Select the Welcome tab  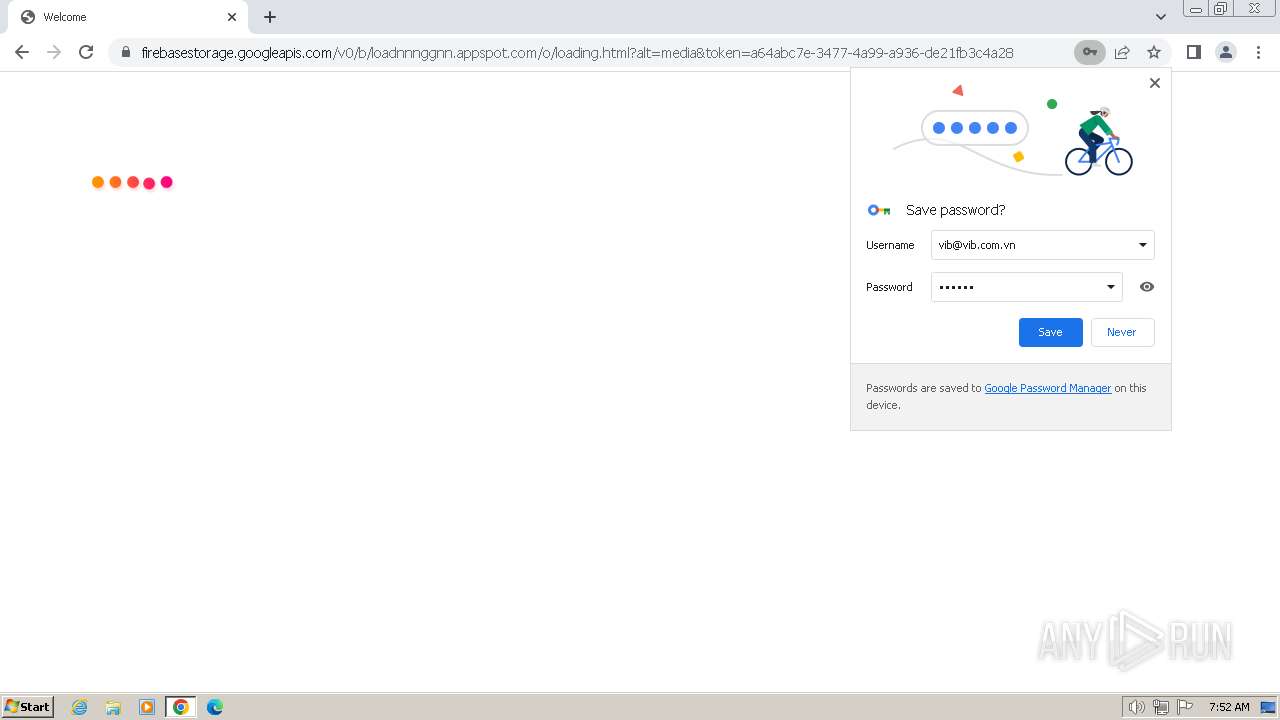click(127, 17)
